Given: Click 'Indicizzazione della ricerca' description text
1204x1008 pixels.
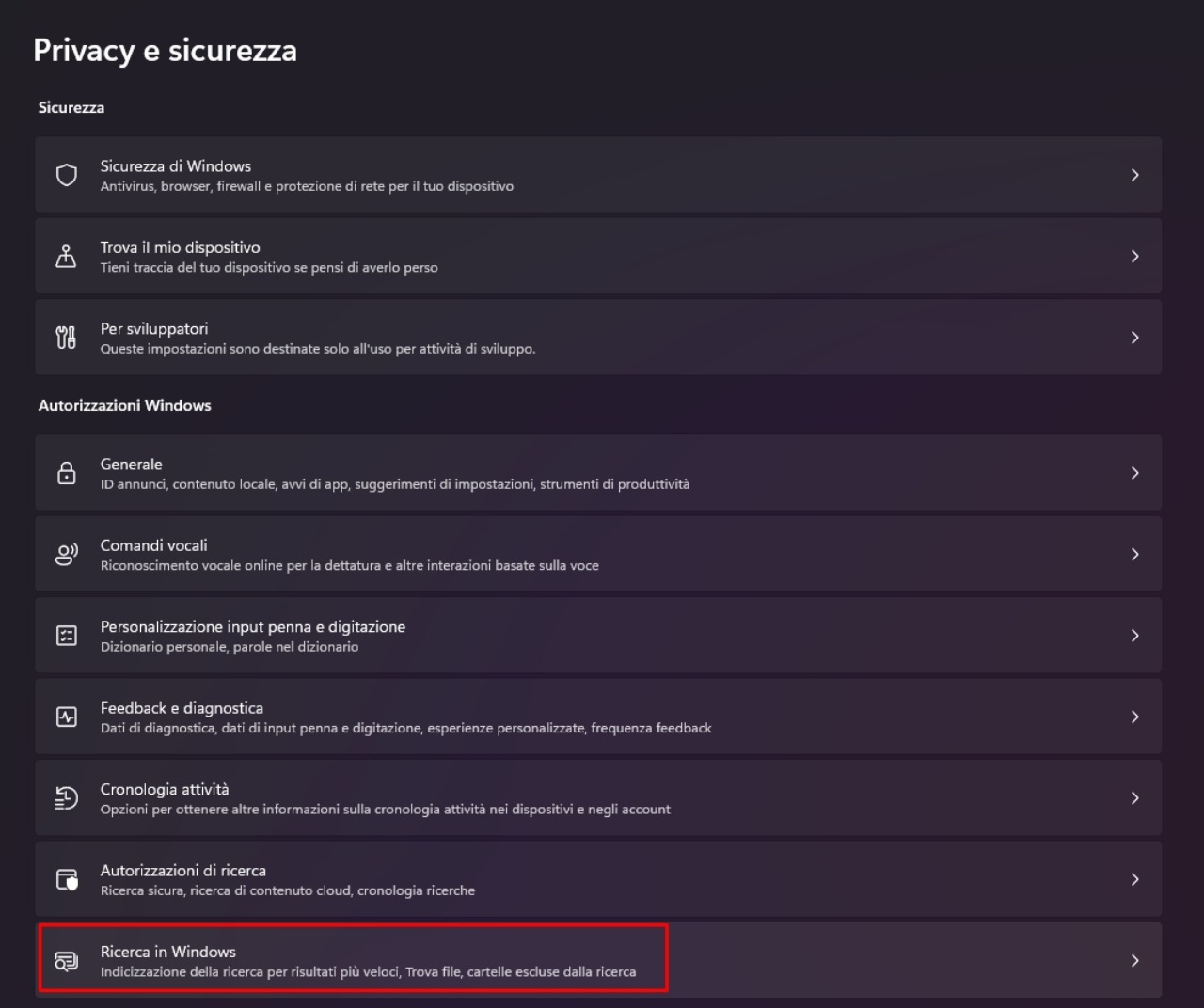Looking at the screenshot, I should [x=368, y=972].
